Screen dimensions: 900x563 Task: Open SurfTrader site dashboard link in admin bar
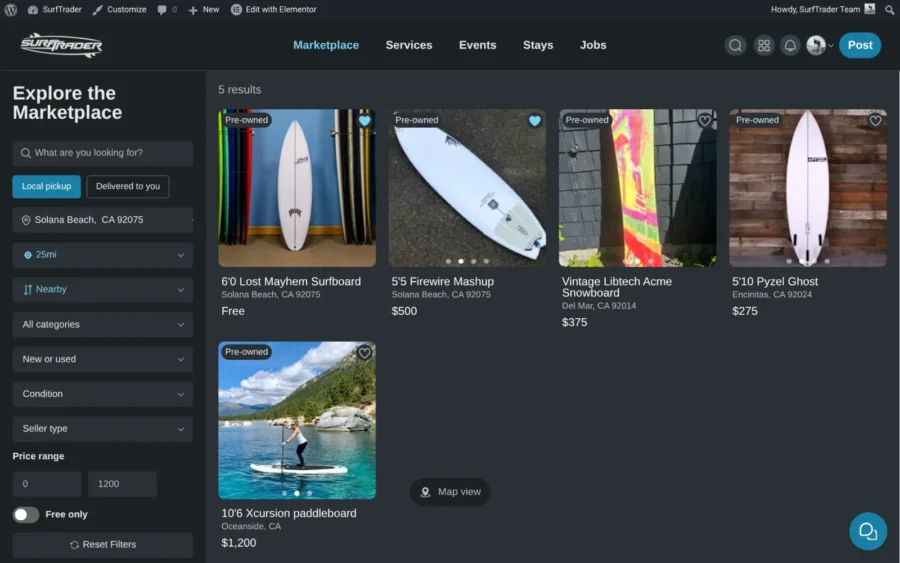point(55,10)
